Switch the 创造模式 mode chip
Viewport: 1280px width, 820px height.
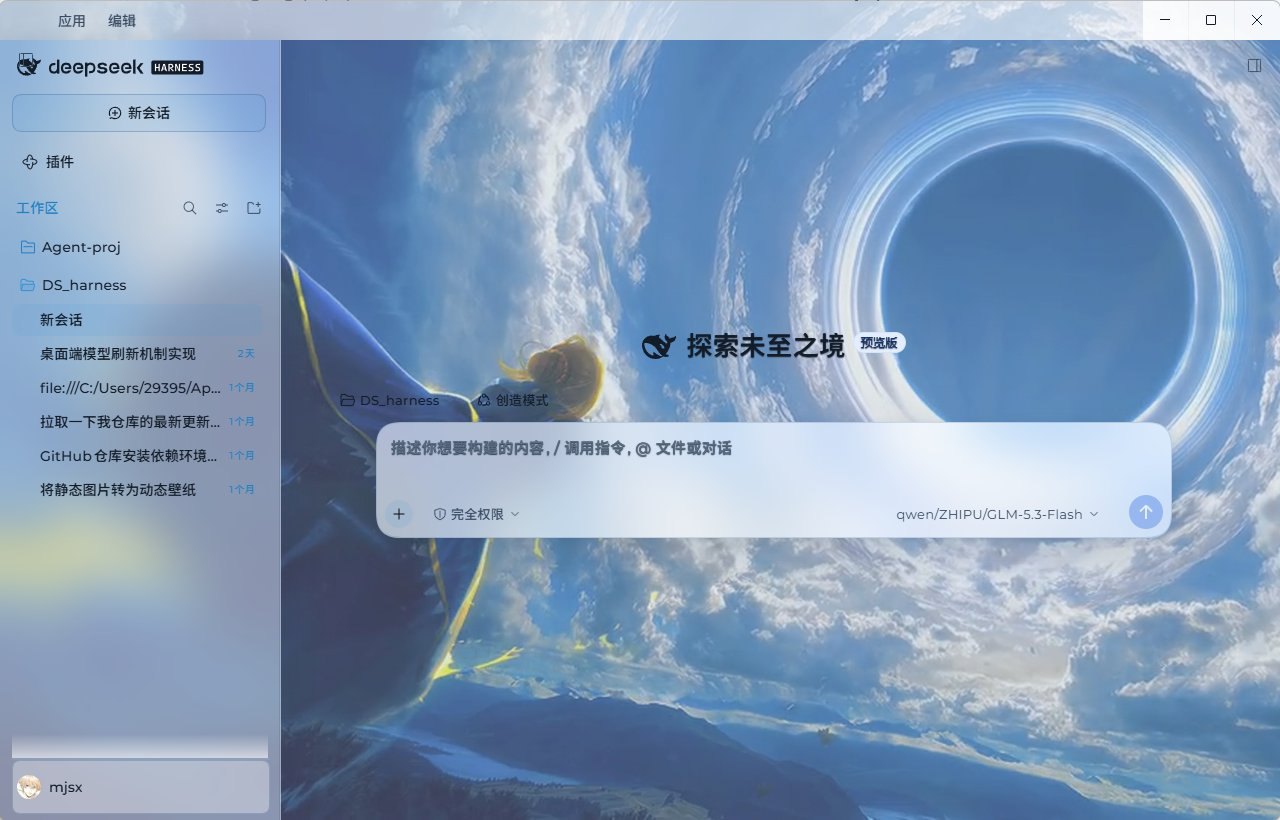click(x=513, y=400)
